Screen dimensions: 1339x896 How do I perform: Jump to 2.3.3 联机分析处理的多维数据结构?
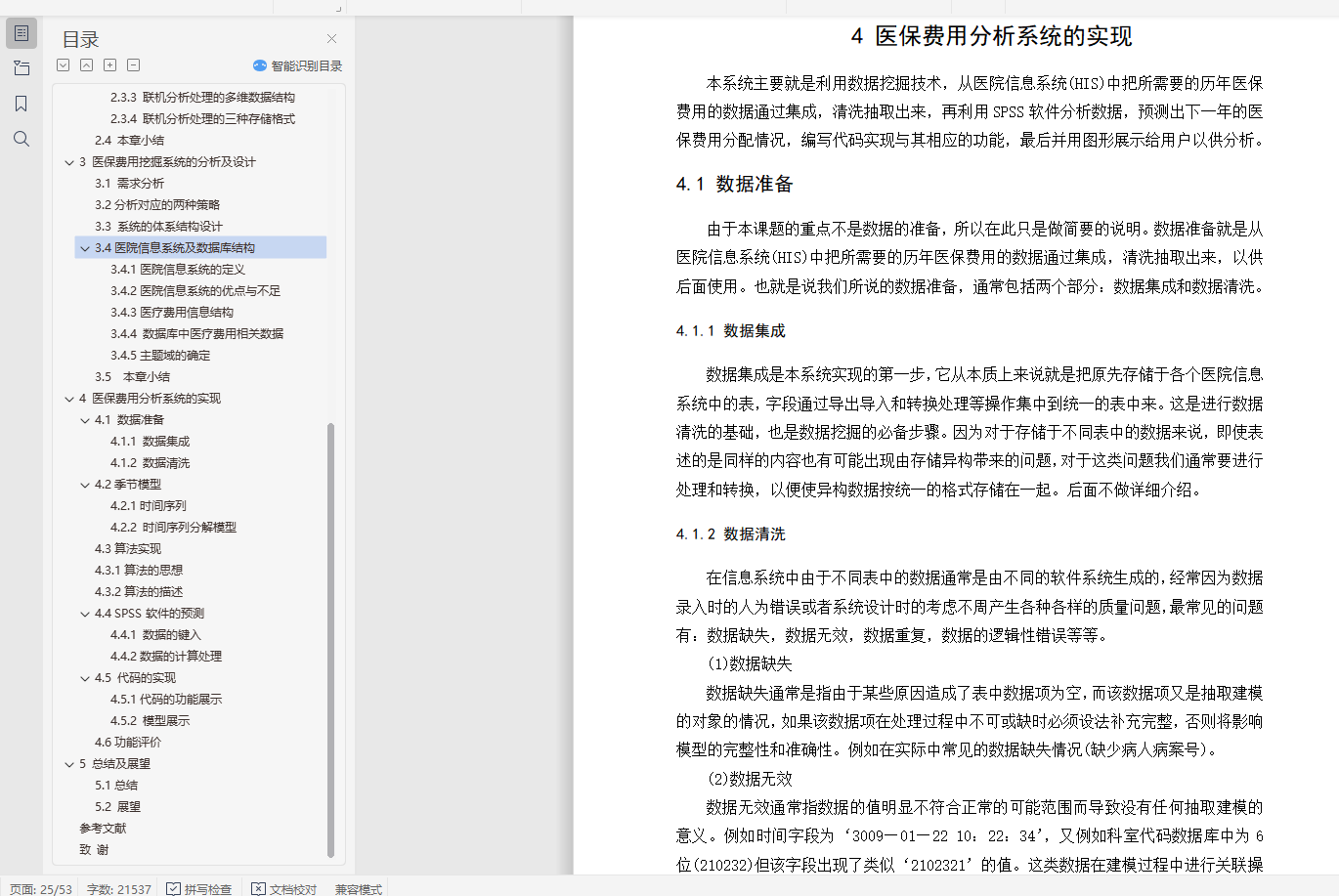click(x=202, y=98)
